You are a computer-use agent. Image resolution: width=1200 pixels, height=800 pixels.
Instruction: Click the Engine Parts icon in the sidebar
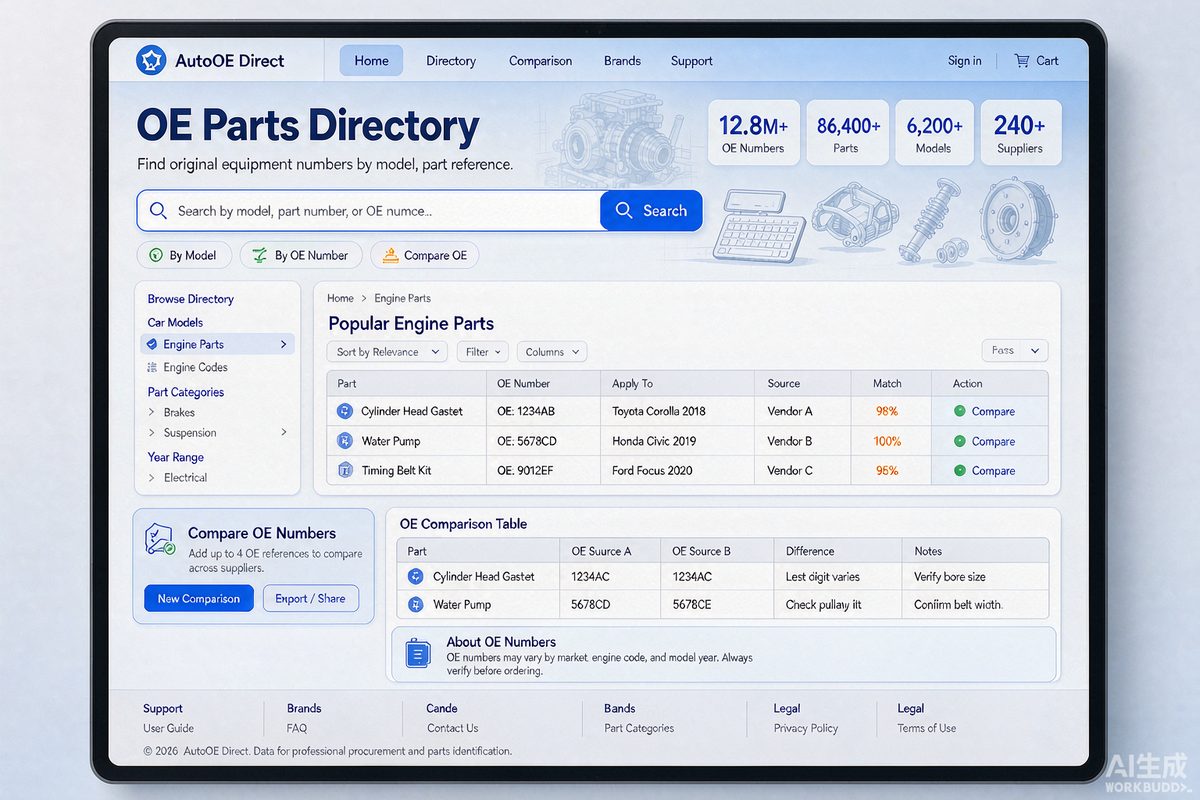[x=151, y=344]
